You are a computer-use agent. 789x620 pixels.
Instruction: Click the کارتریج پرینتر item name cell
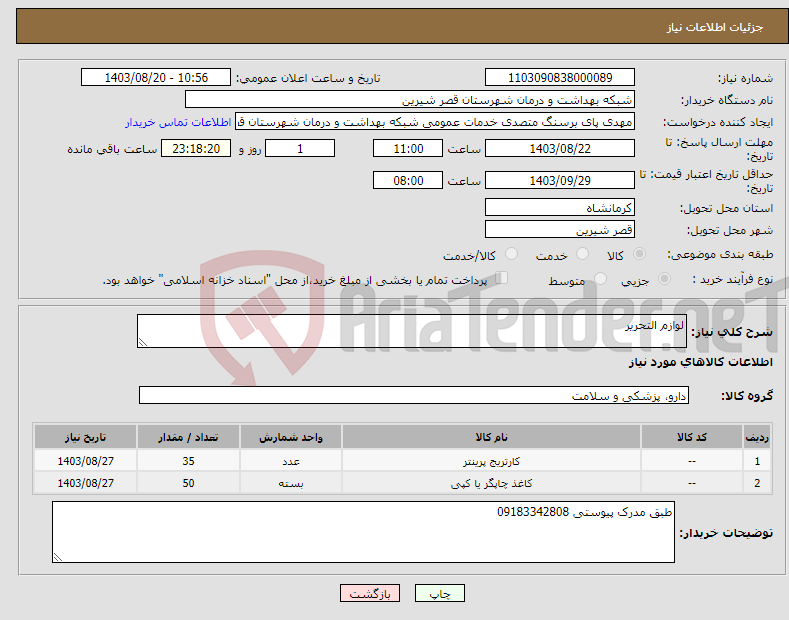(491, 460)
